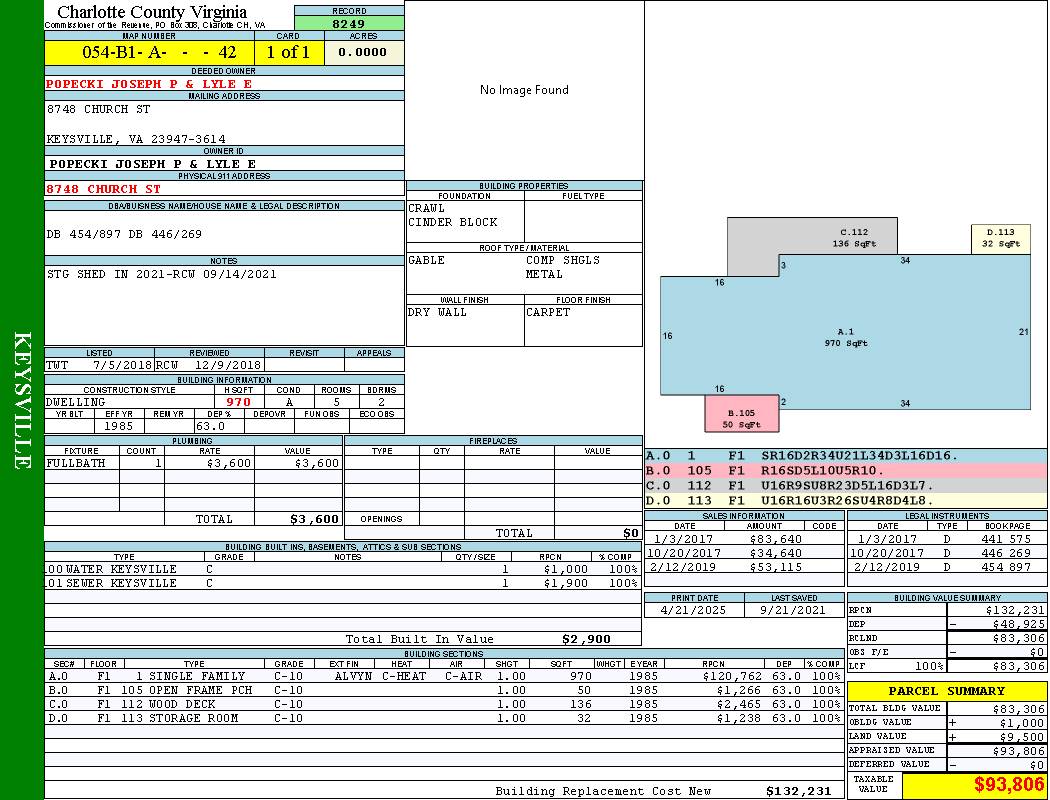Click pink sketch code row B.0 105
1050x800 pixels.
pos(846,471)
